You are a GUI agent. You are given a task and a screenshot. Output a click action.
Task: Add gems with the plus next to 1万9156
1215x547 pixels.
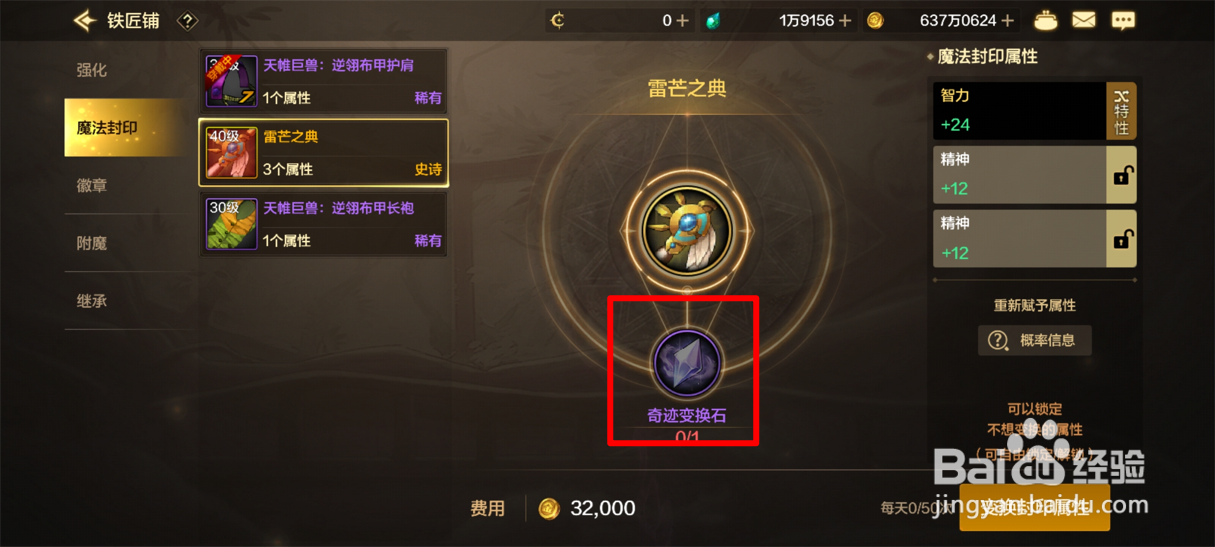click(x=845, y=20)
